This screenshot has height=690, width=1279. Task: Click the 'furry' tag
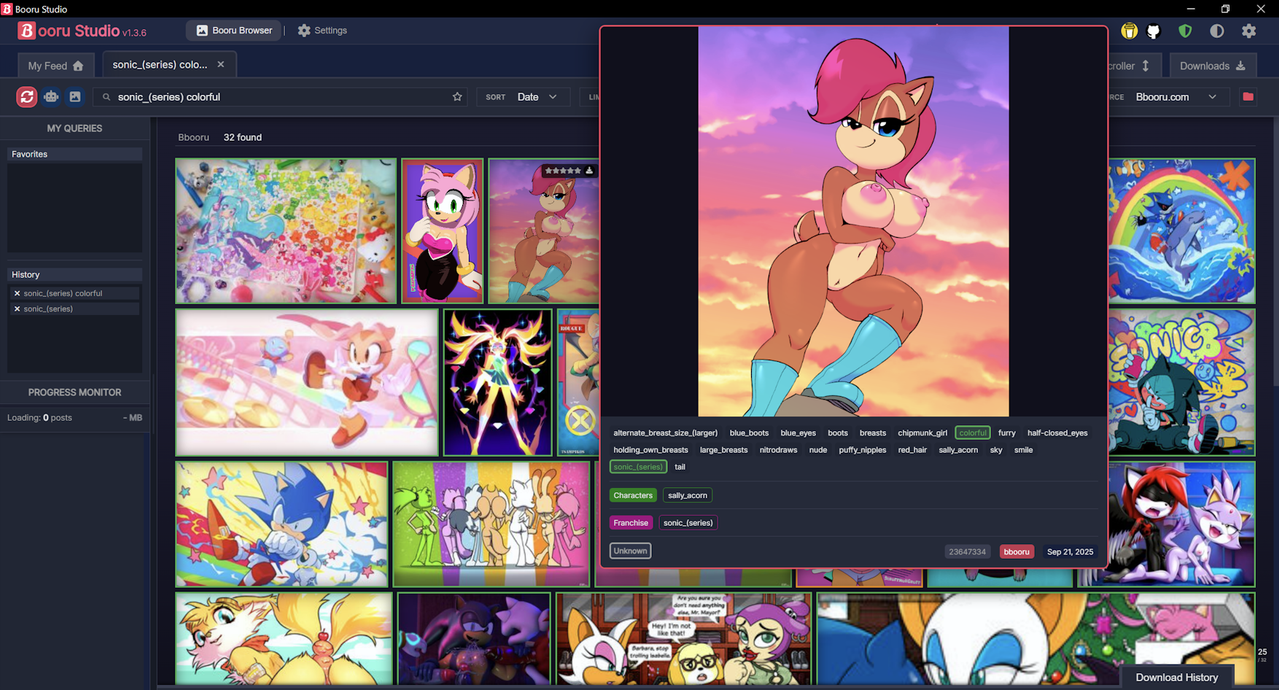point(1007,433)
